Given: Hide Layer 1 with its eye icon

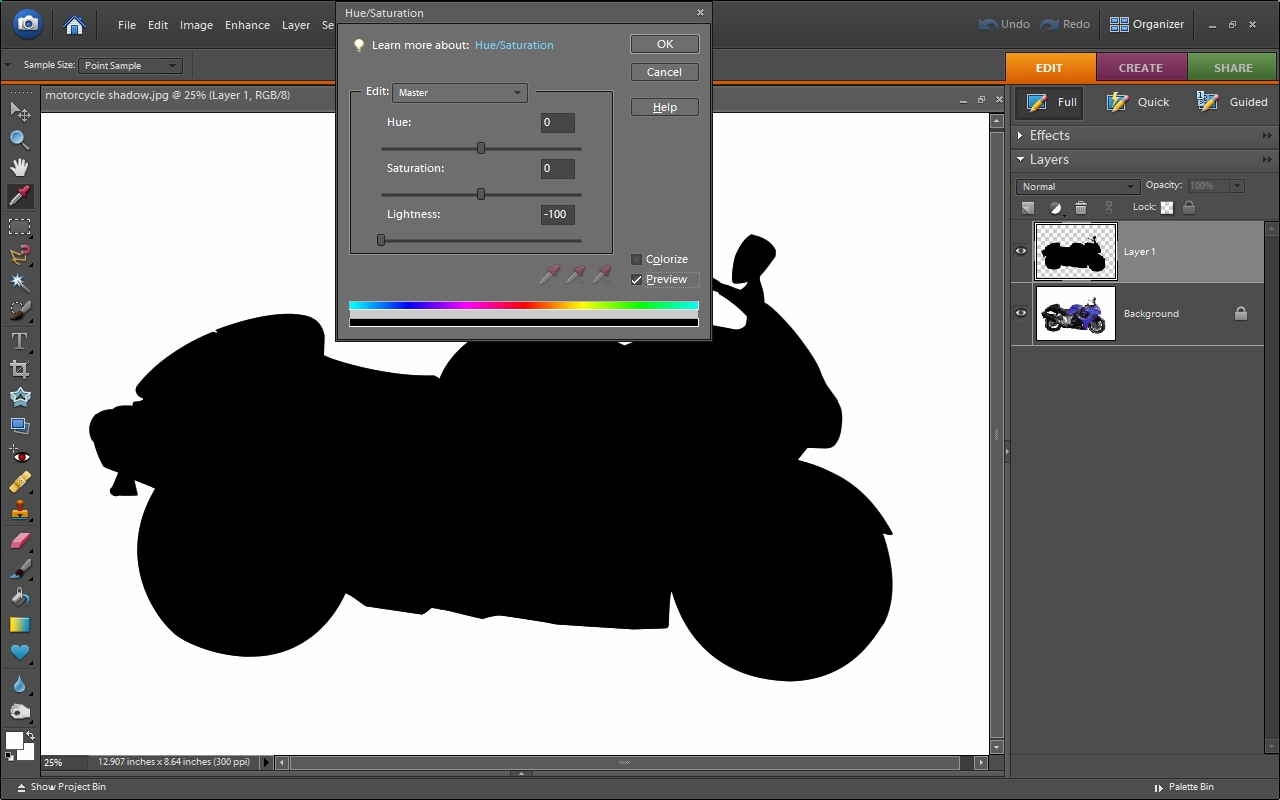Looking at the screenshot, I should (1021, 251).
